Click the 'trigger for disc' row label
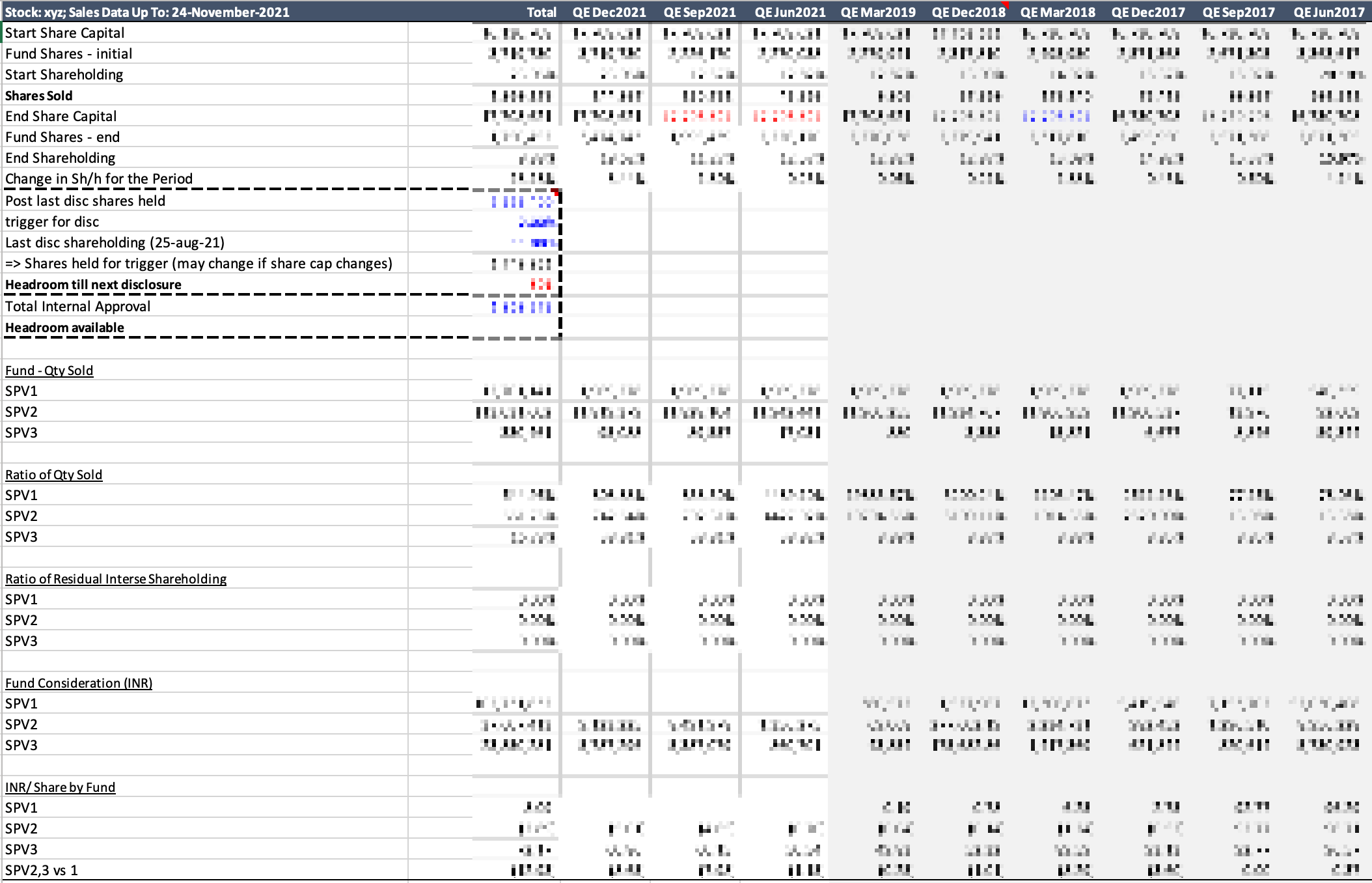This screenshot has width=1372, height=883. click(x=52, y=222)
